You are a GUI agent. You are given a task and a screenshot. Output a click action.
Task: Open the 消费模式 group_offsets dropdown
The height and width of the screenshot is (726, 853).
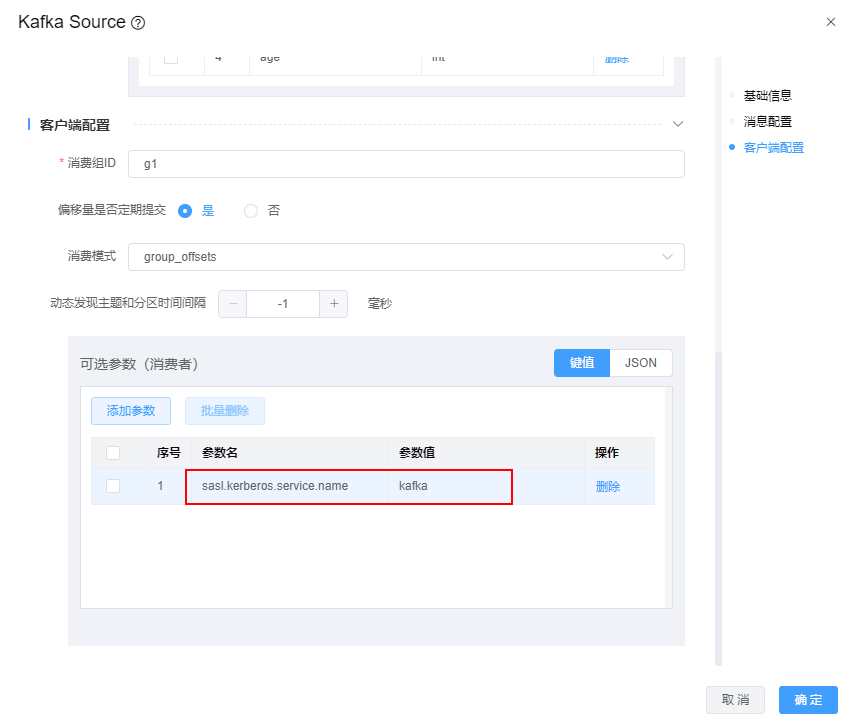pos(406,257)
